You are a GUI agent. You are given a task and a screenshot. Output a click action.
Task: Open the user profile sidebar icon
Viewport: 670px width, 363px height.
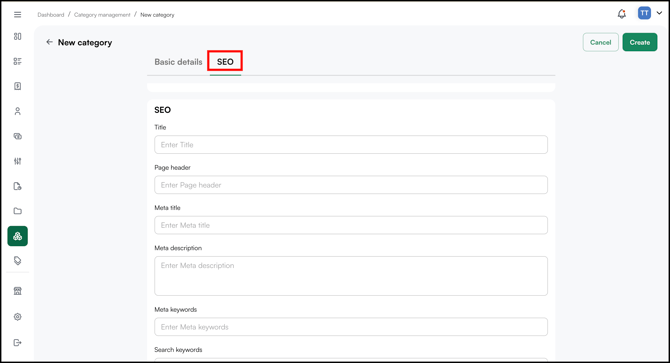[x=18, y=111]
